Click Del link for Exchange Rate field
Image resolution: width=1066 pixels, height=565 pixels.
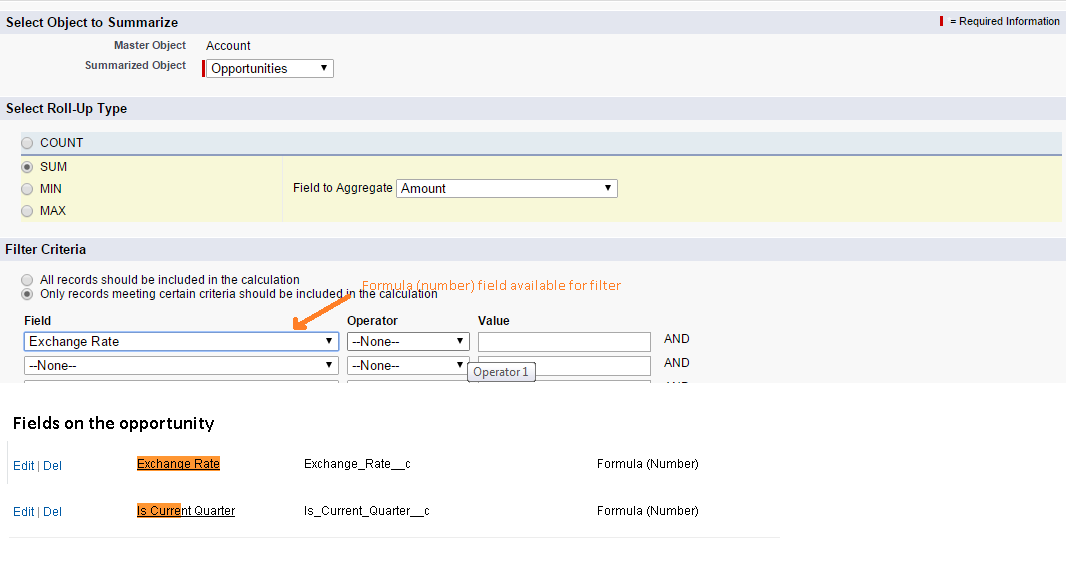click(52, 466)
